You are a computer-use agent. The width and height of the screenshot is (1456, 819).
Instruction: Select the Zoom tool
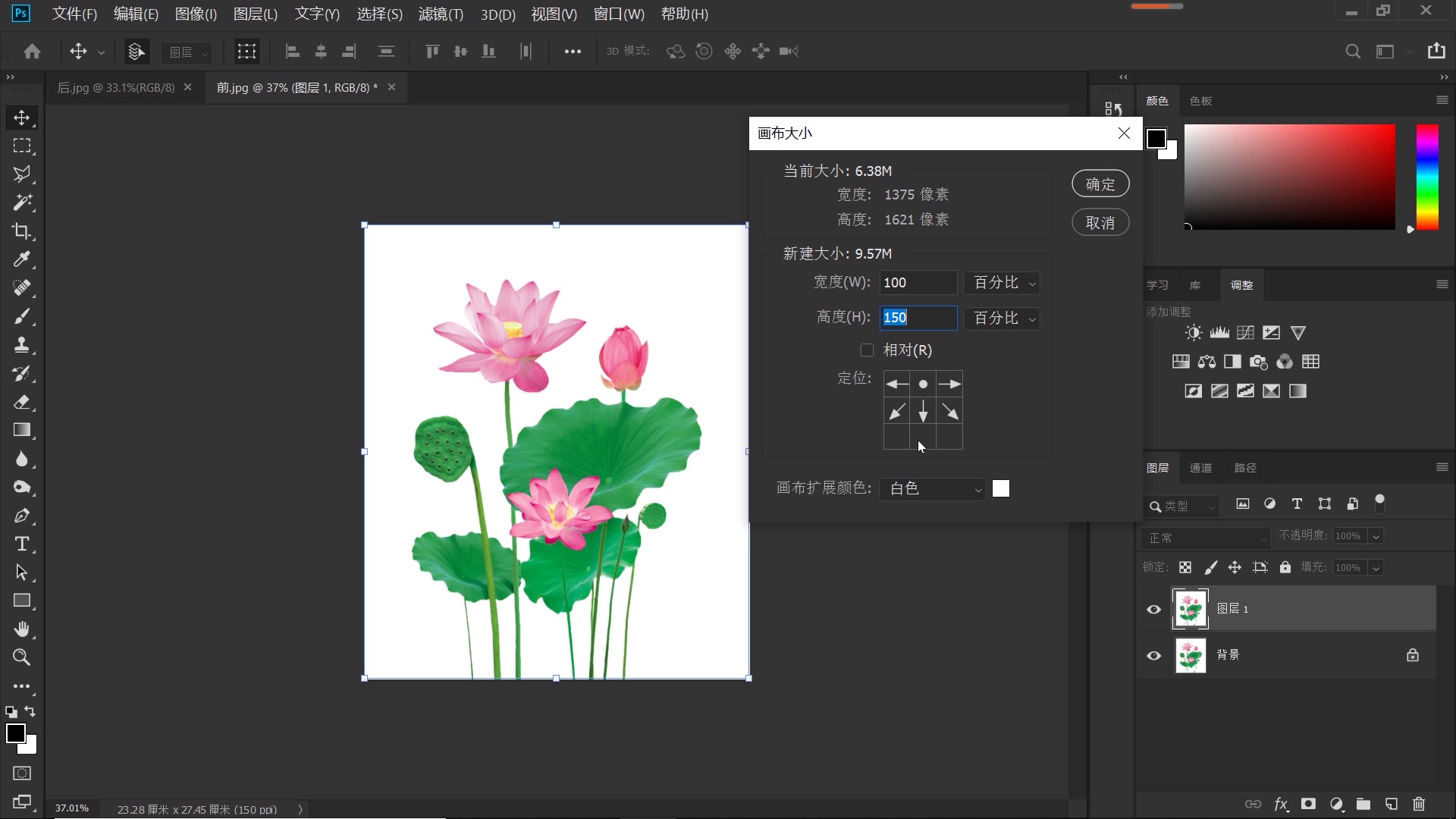coord(21,657)
